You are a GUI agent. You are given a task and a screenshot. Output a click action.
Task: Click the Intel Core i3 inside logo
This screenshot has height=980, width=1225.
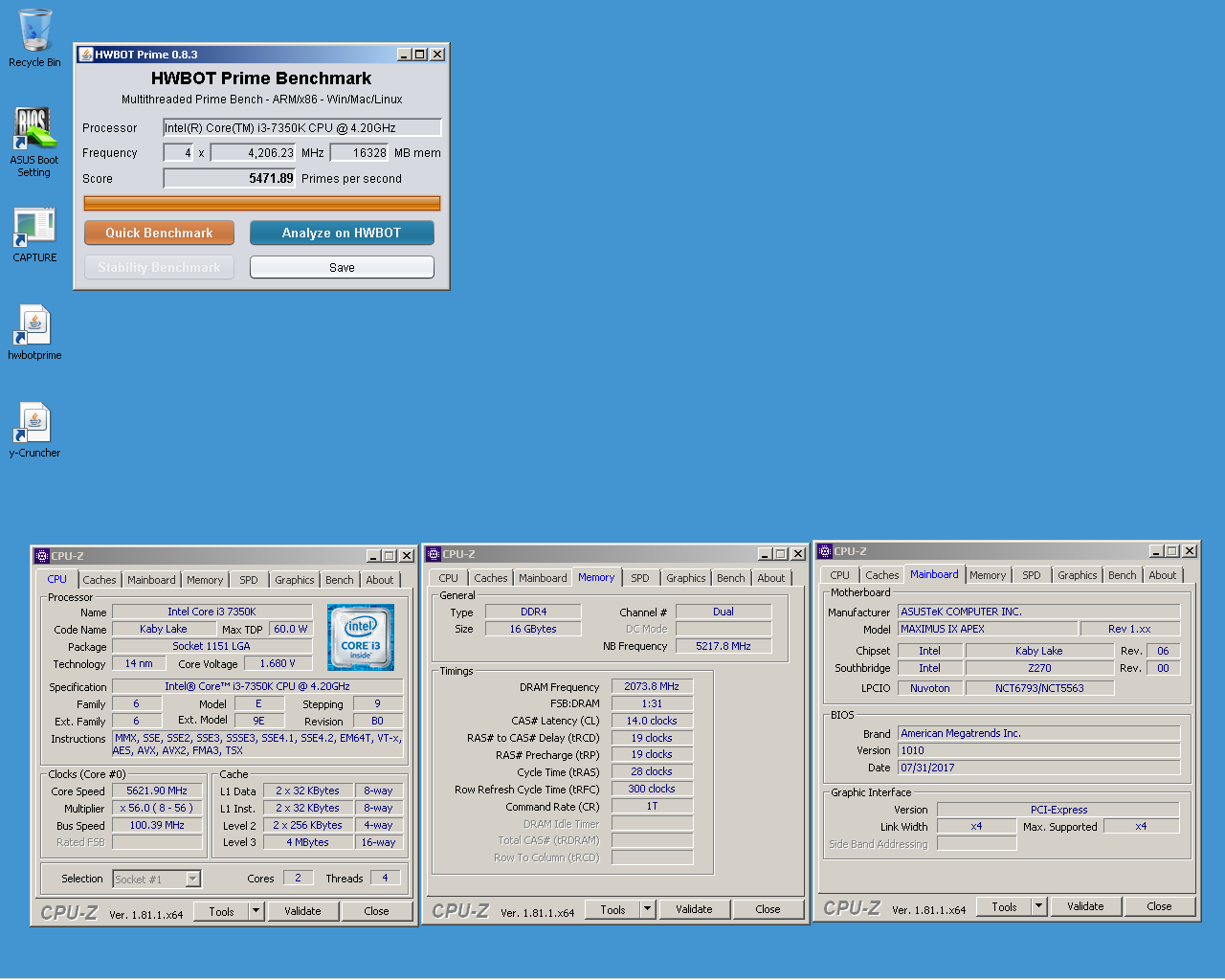(361, 637)
